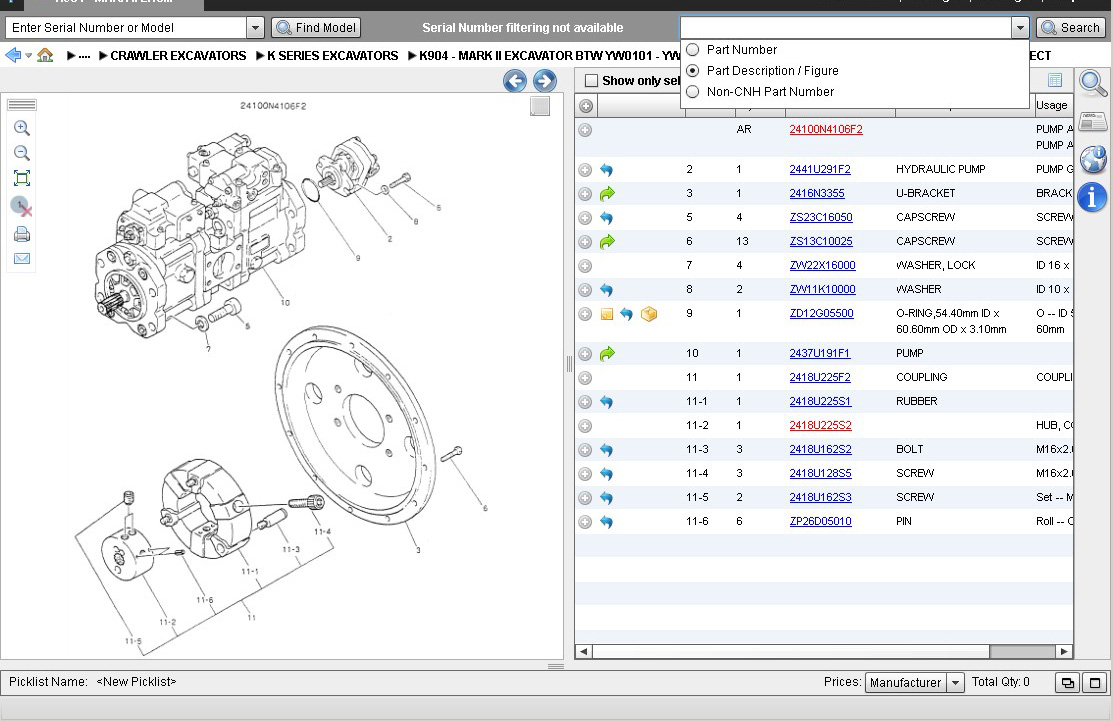Navigate to K SERIES EXCAVATORS breadcrumb

(332, 56)
